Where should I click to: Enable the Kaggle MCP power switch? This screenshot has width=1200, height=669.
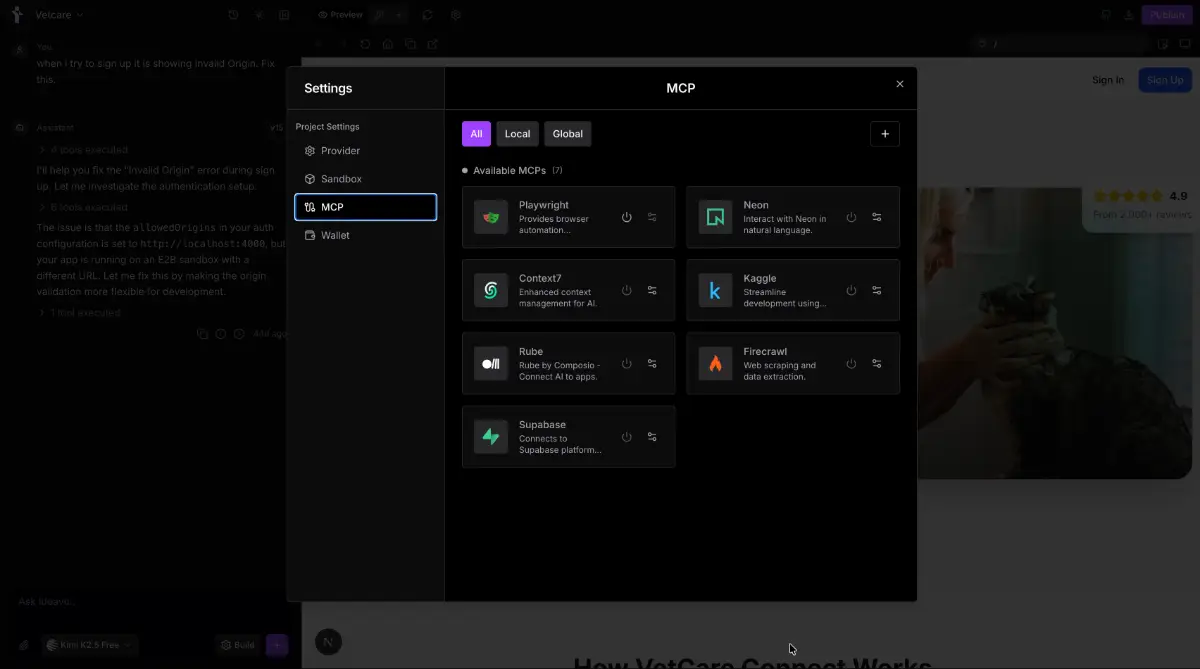[851, 290]
